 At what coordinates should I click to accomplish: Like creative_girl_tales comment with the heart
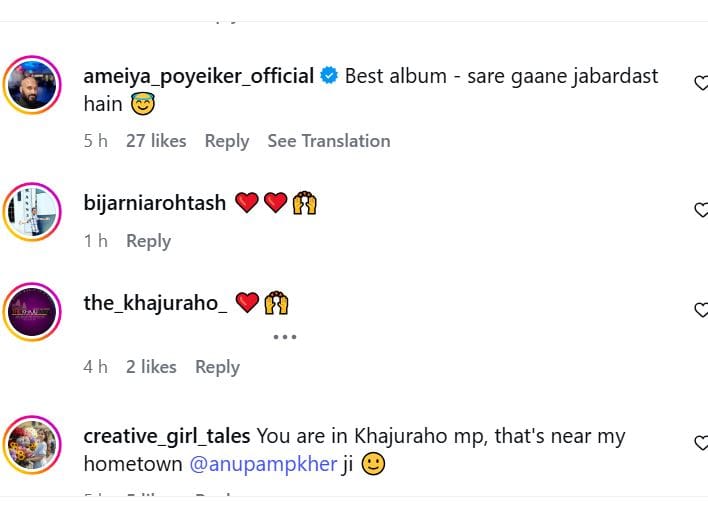700,443
